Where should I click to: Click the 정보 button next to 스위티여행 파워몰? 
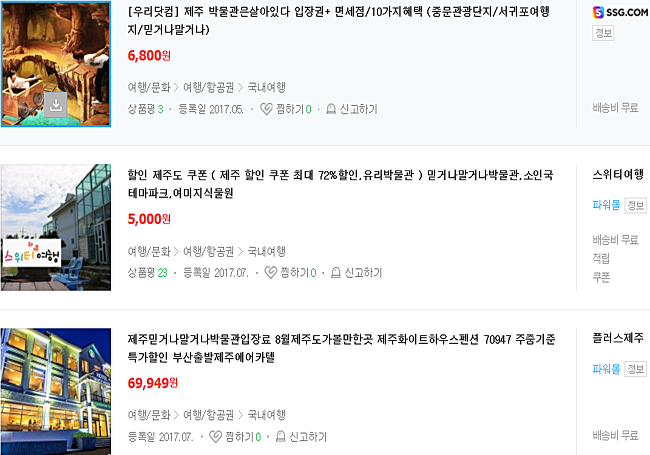coord(635,205)
